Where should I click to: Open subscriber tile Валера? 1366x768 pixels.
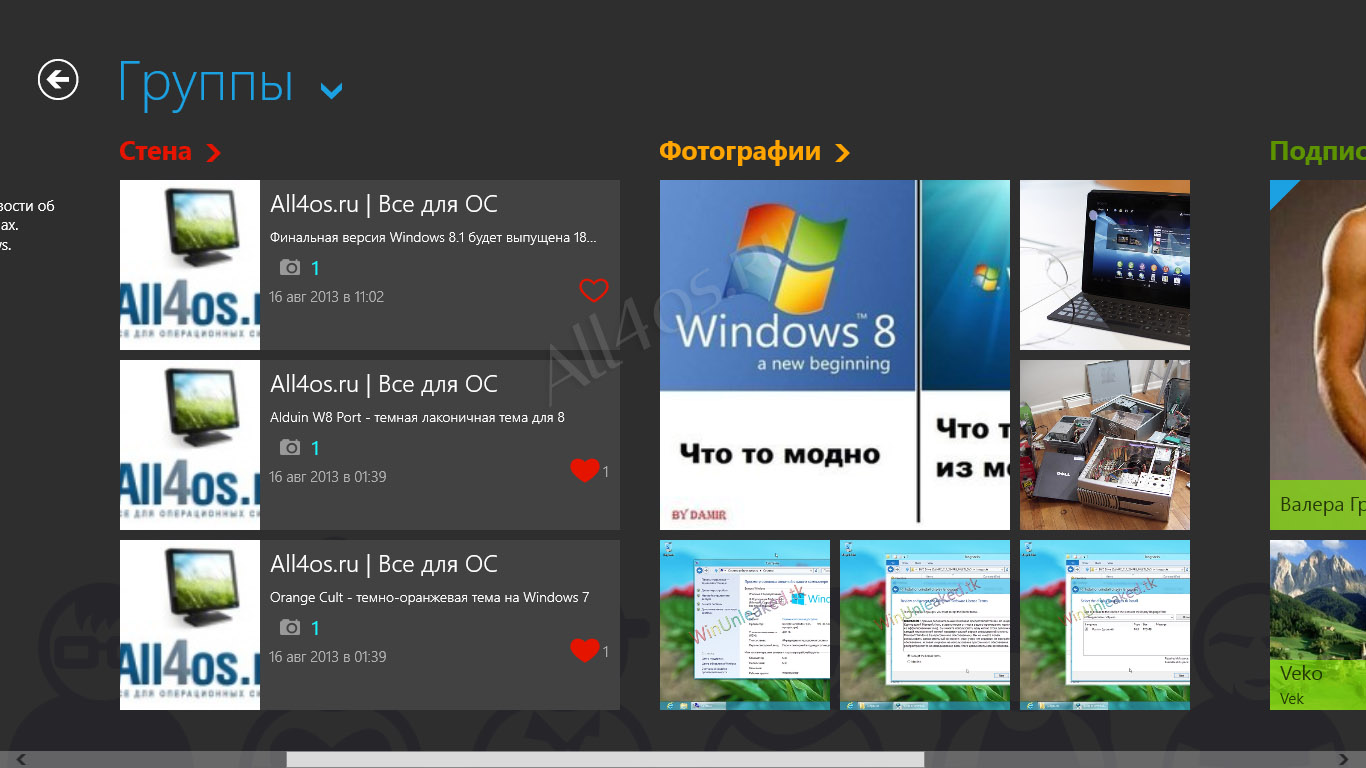point(1318,355)
